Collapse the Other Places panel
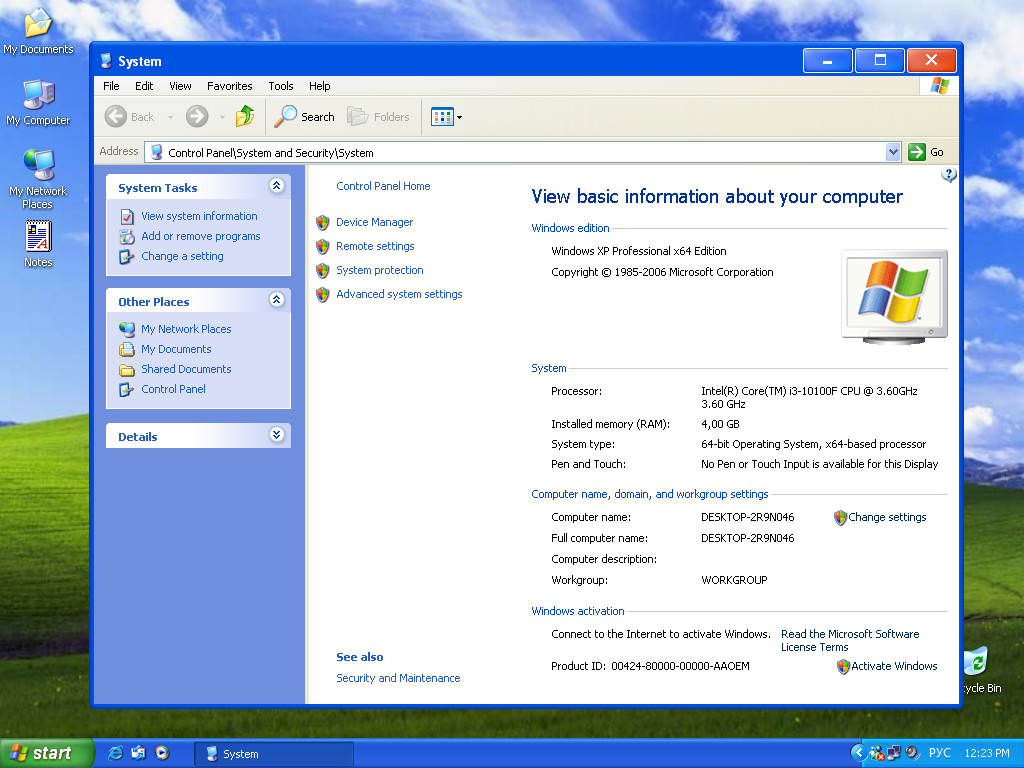 click(x=276, y=300)
